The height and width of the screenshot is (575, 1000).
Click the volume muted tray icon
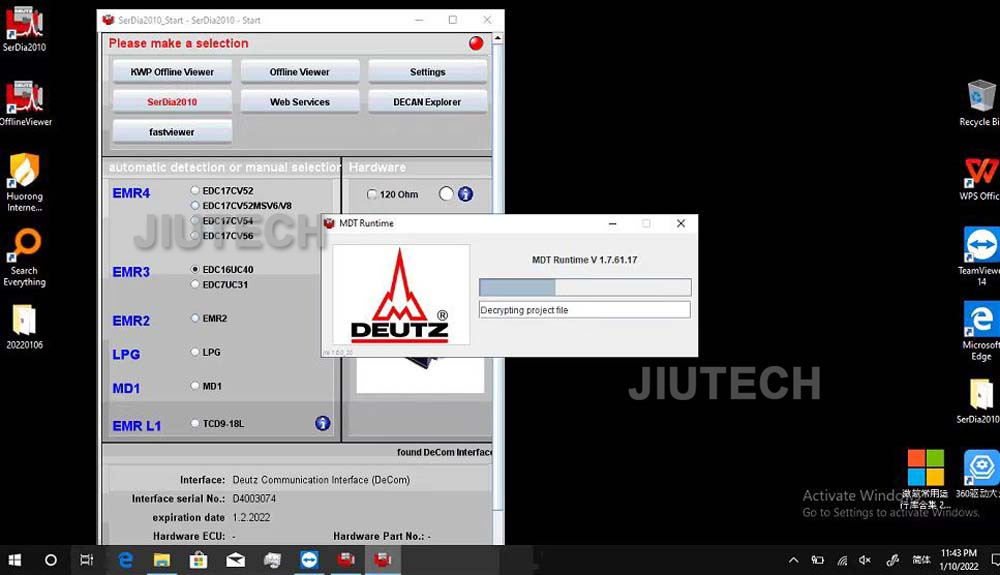click(x=865, y=560)
